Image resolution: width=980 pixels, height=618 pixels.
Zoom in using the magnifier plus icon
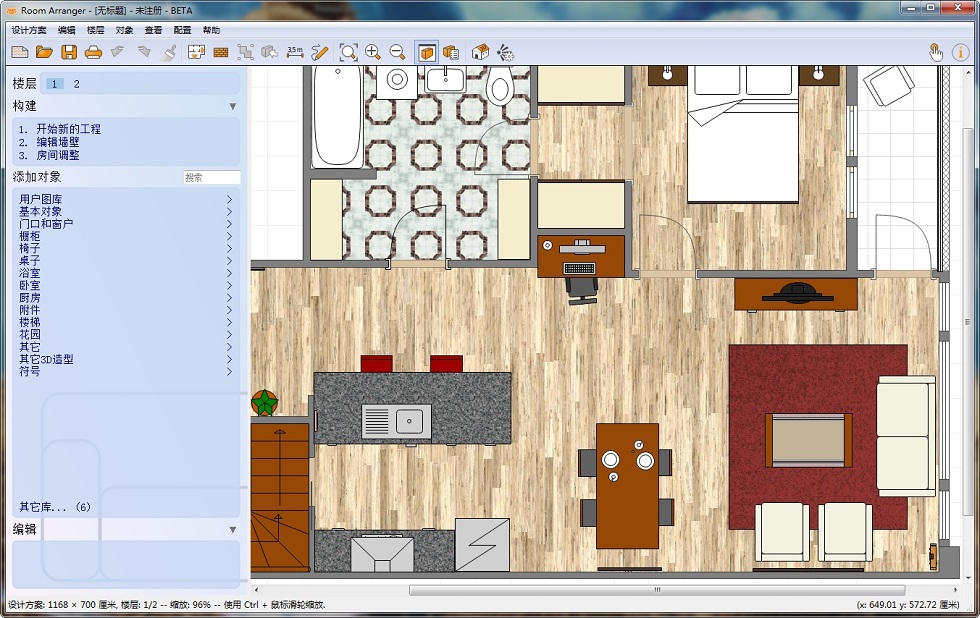[373, 52]
